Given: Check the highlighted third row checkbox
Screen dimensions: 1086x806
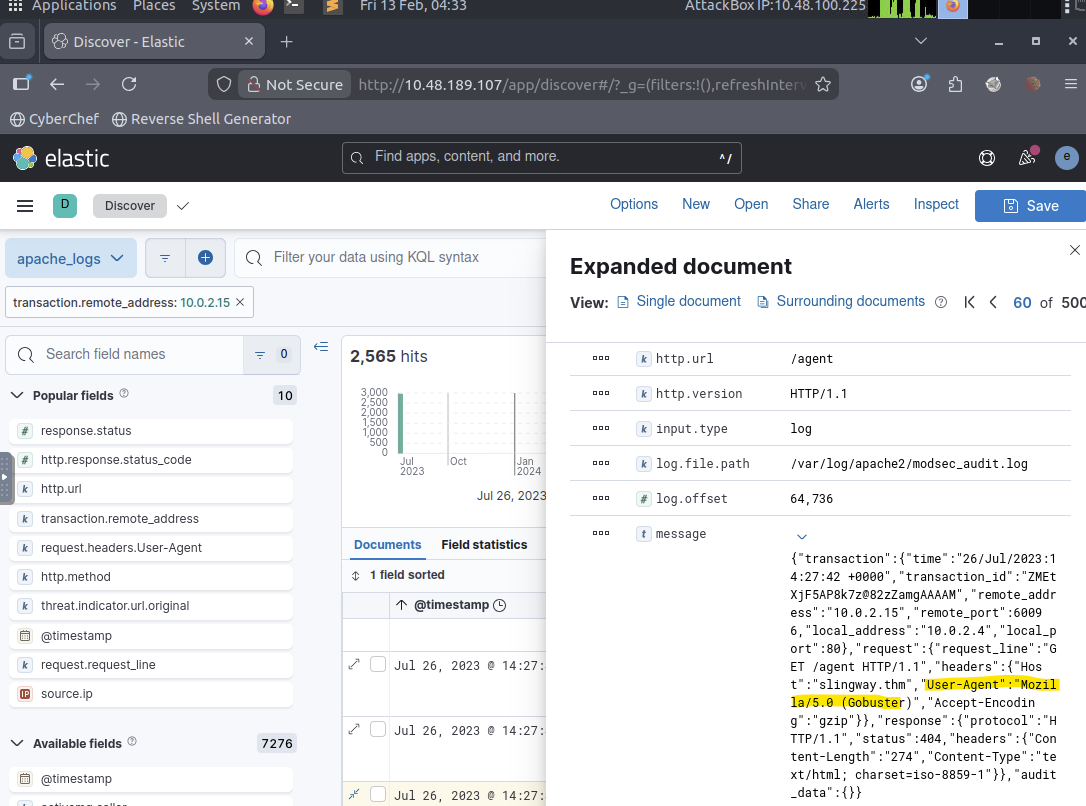Looking at the screenshot, I should (x=378, y=795).
